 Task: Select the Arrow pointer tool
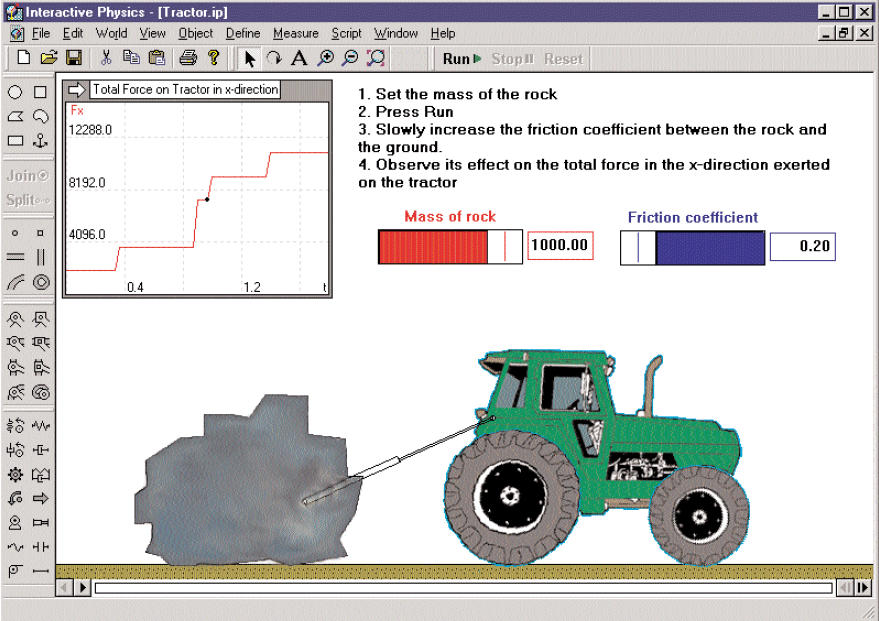point(250,59)
